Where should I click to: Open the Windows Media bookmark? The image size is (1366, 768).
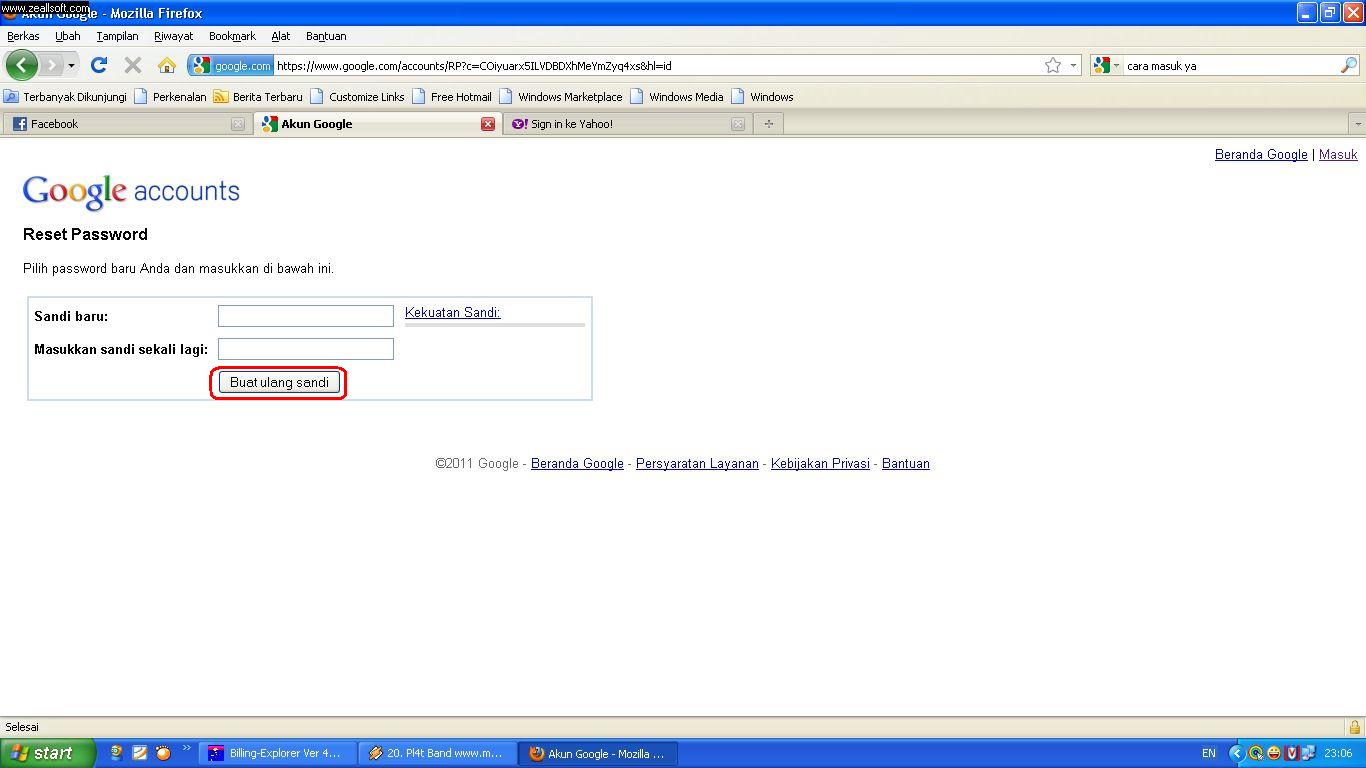[677, 97]
